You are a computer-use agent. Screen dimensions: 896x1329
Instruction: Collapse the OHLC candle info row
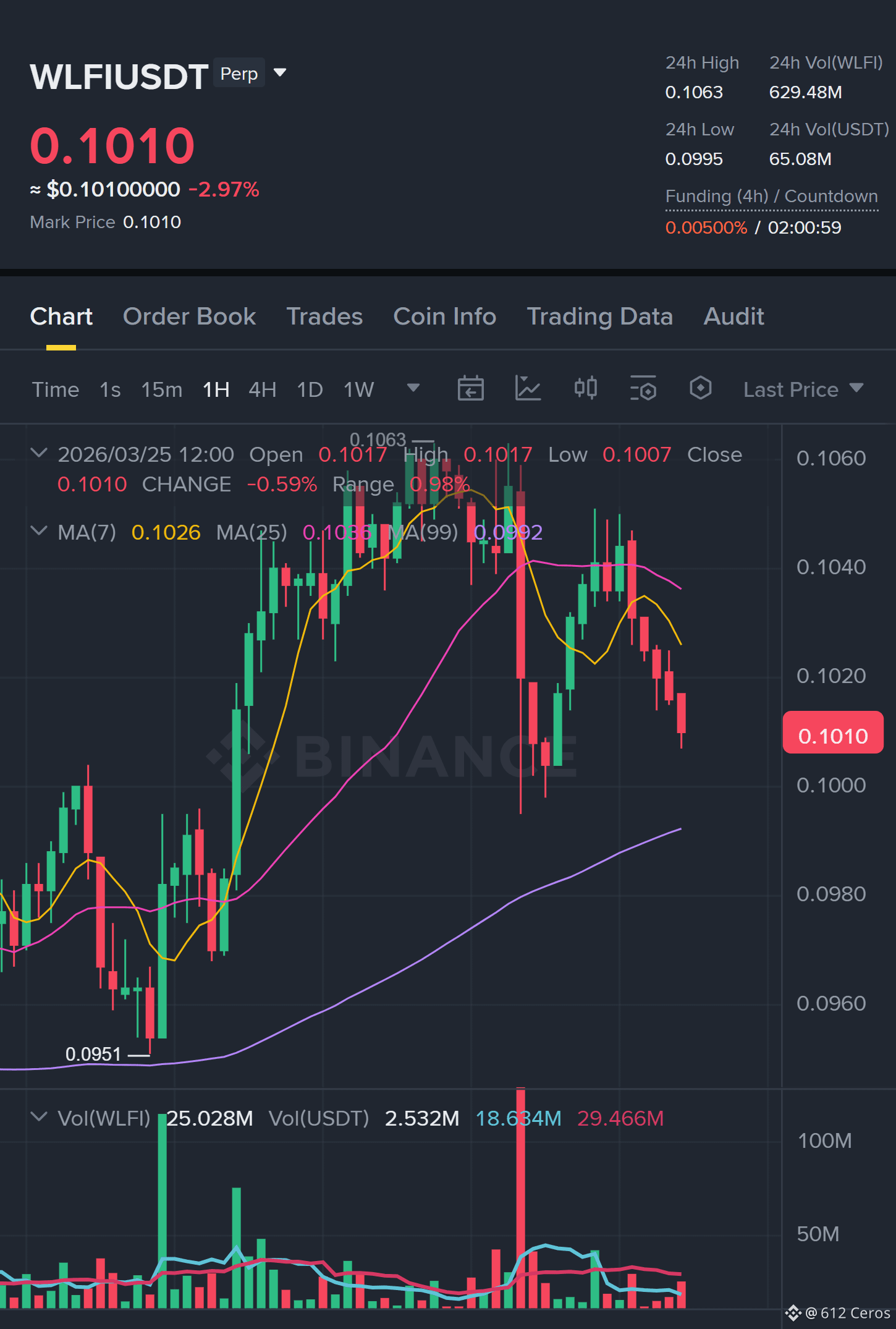pyautogui.click(x=39, y=453)
